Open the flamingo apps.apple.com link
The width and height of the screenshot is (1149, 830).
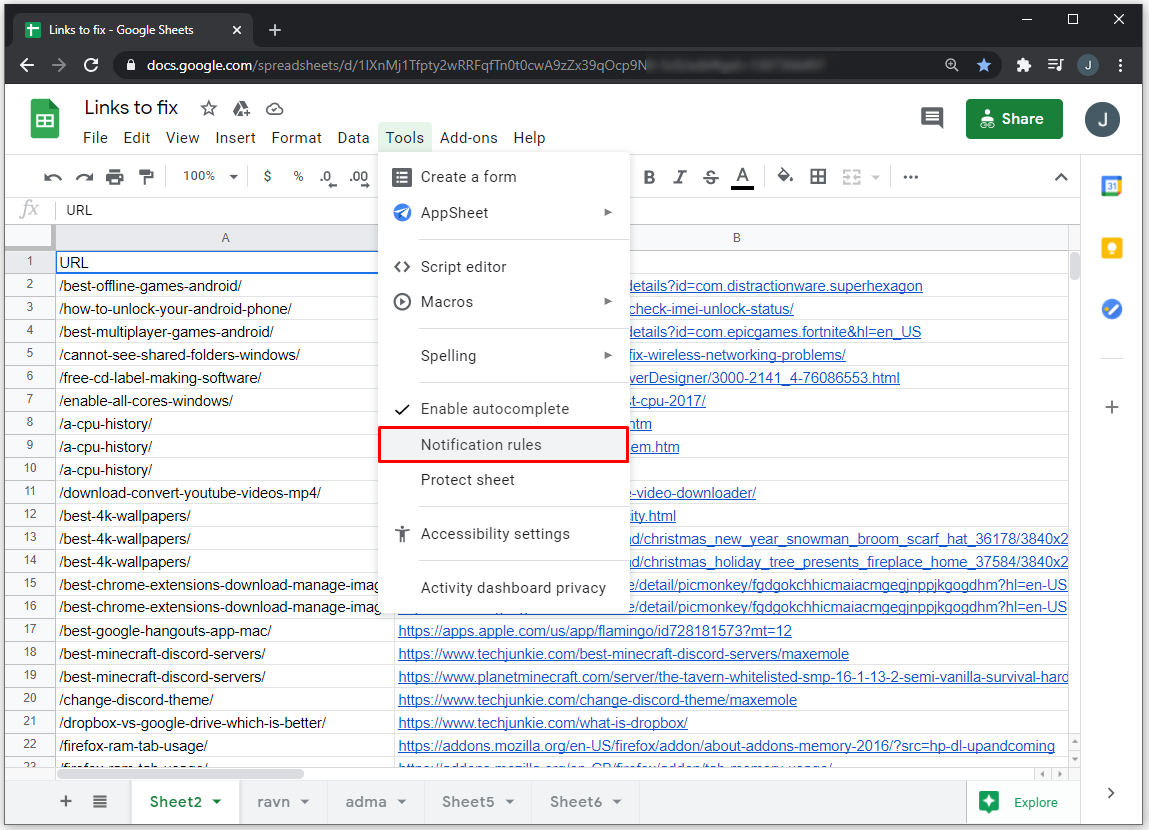pyautogui.click(x=595, y=631)
